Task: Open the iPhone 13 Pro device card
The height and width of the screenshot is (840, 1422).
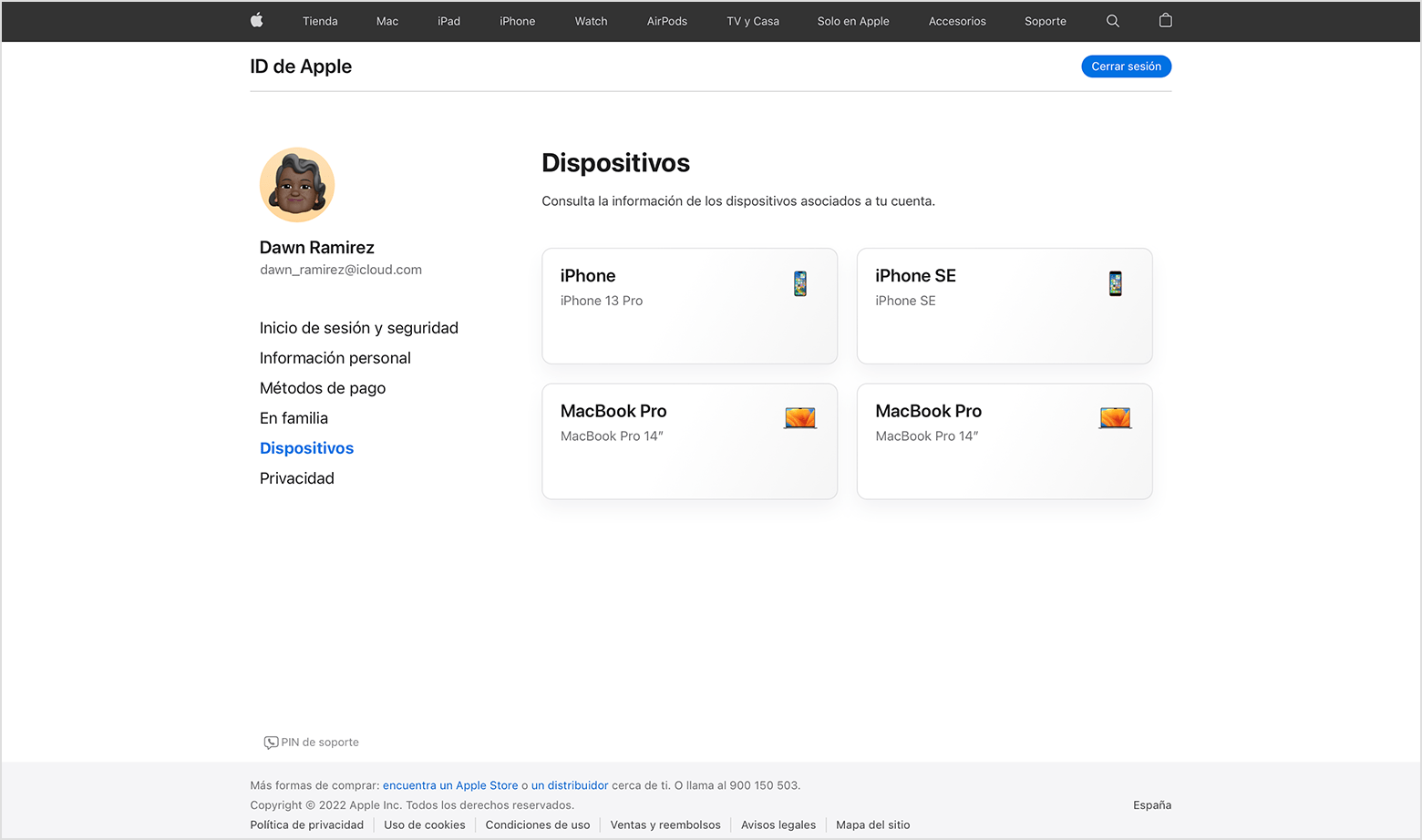Action: click(690, 306)
